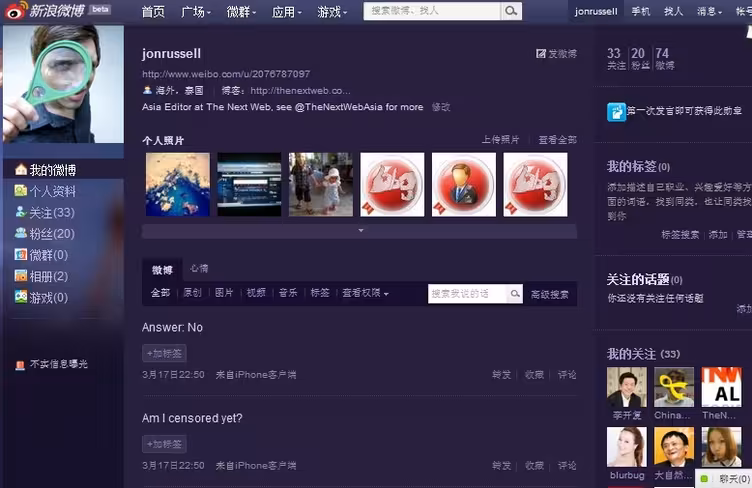The width and height of the screenshot is (752, 488).
Task: Click the 33 关注 count in stats
Action: pos(616,58)
